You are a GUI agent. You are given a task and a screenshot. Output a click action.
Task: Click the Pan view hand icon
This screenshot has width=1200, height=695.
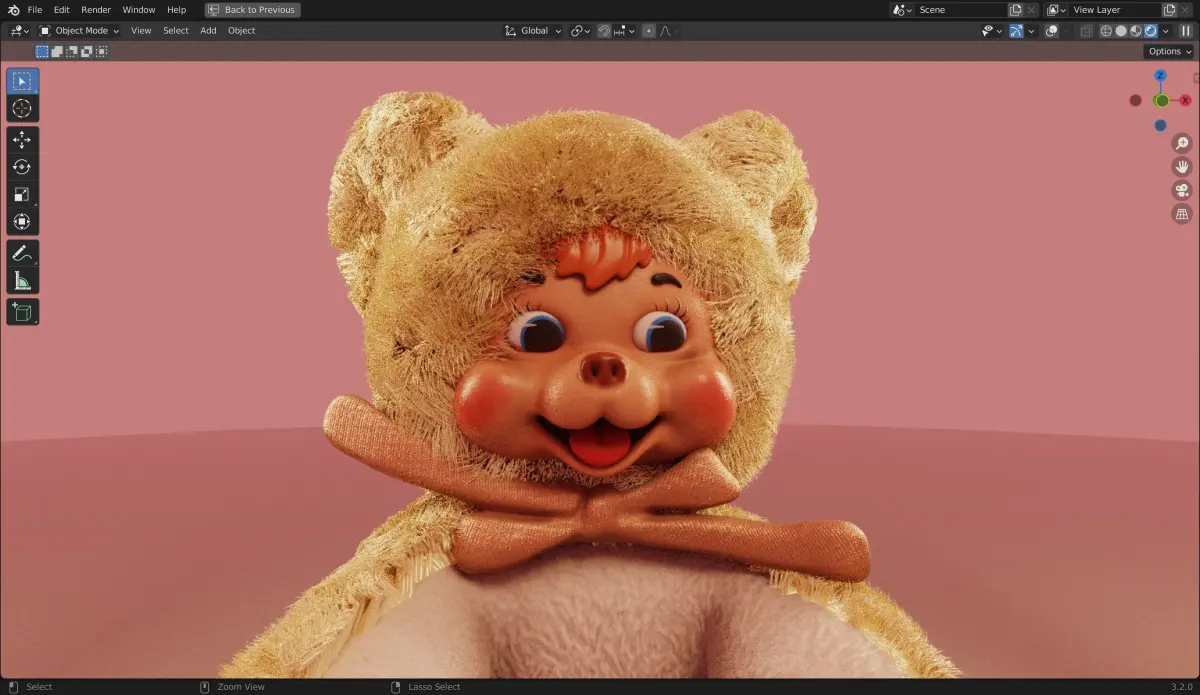(1182, 167)
